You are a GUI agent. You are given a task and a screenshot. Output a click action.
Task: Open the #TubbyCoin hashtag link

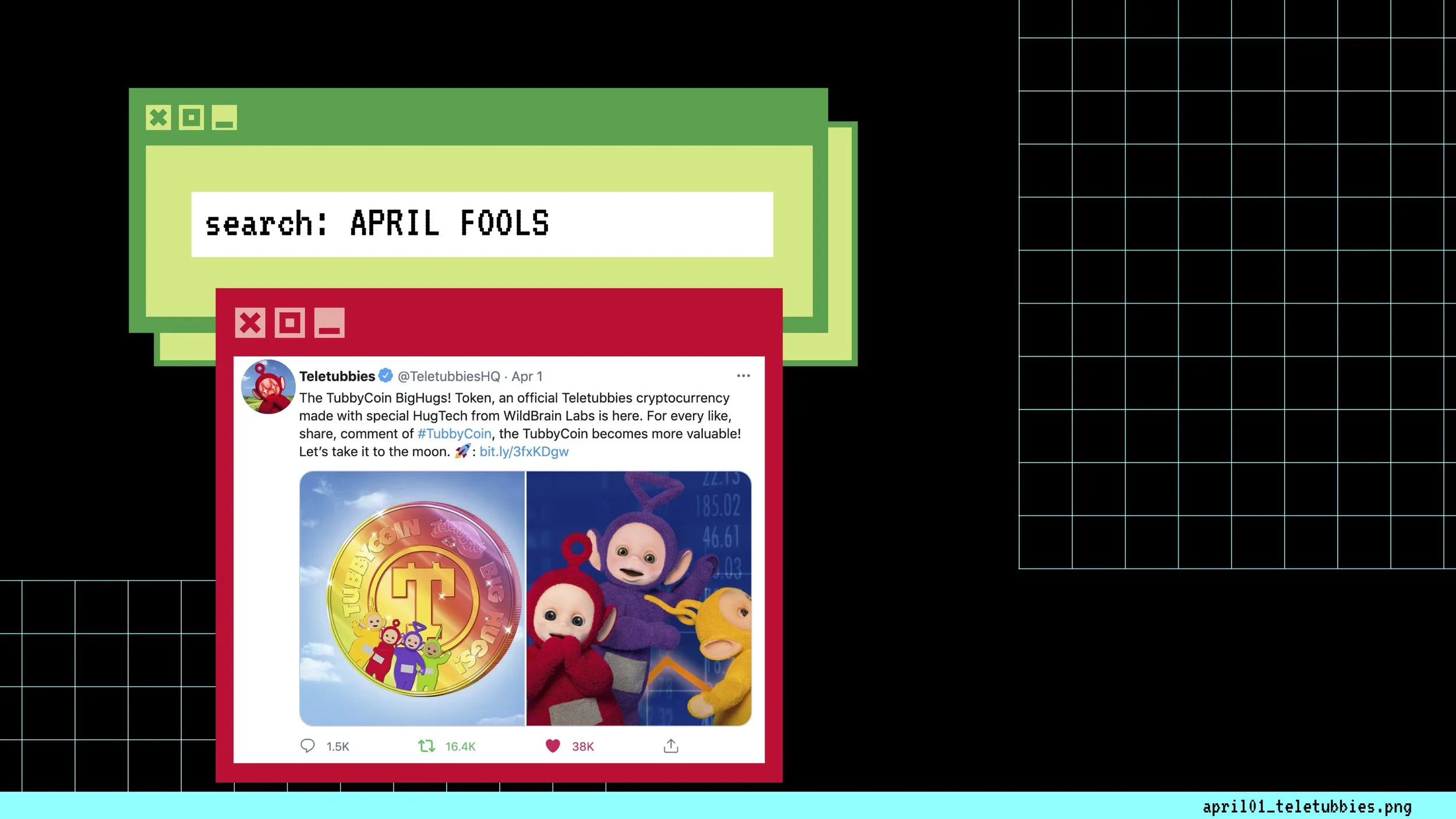[454, 433]
